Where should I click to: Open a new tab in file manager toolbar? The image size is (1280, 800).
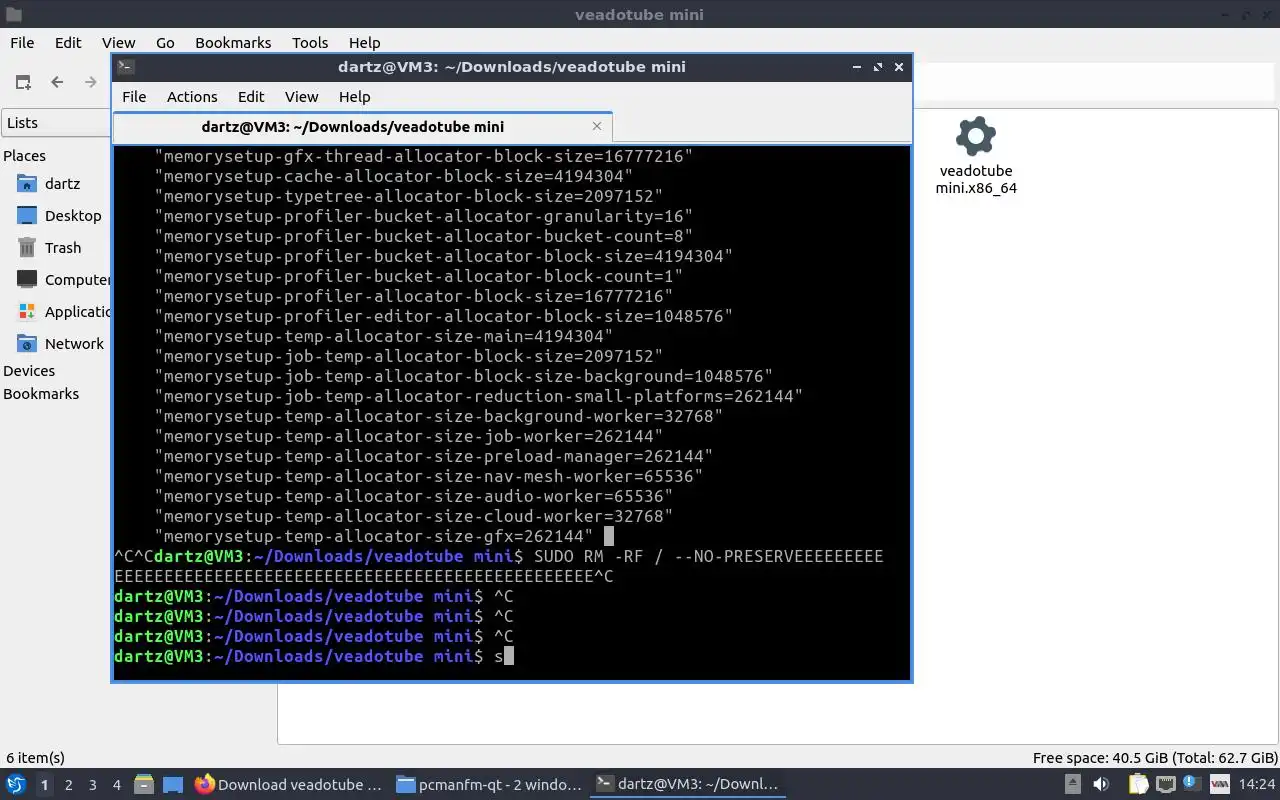pos(23,82)
